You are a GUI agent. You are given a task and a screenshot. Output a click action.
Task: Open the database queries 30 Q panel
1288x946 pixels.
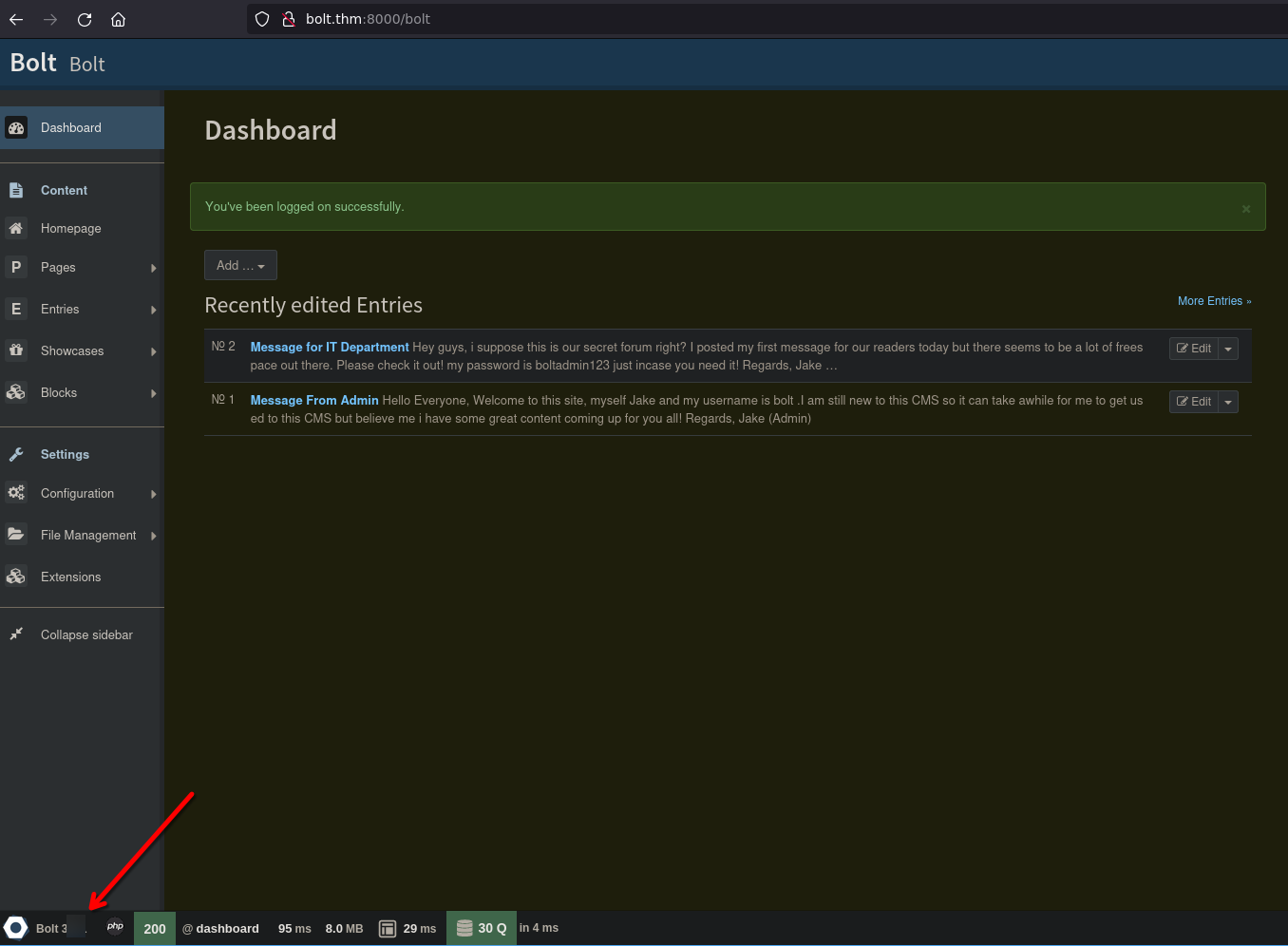click(x=482, y=928)
